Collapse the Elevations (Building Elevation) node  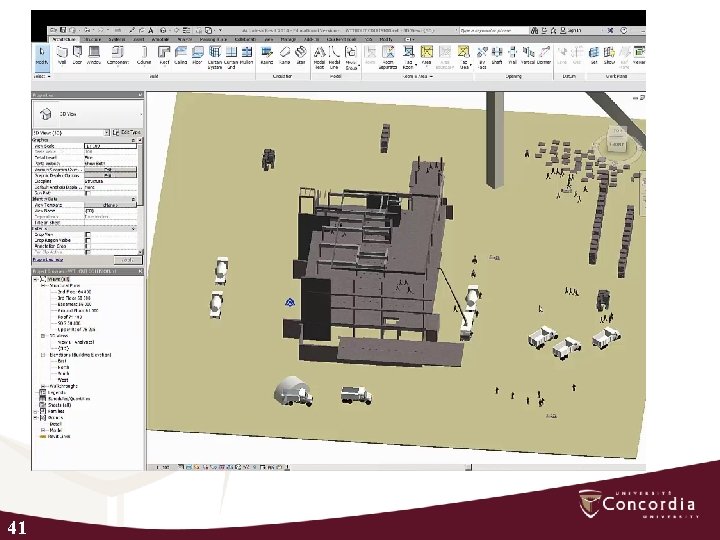(43, 355)
